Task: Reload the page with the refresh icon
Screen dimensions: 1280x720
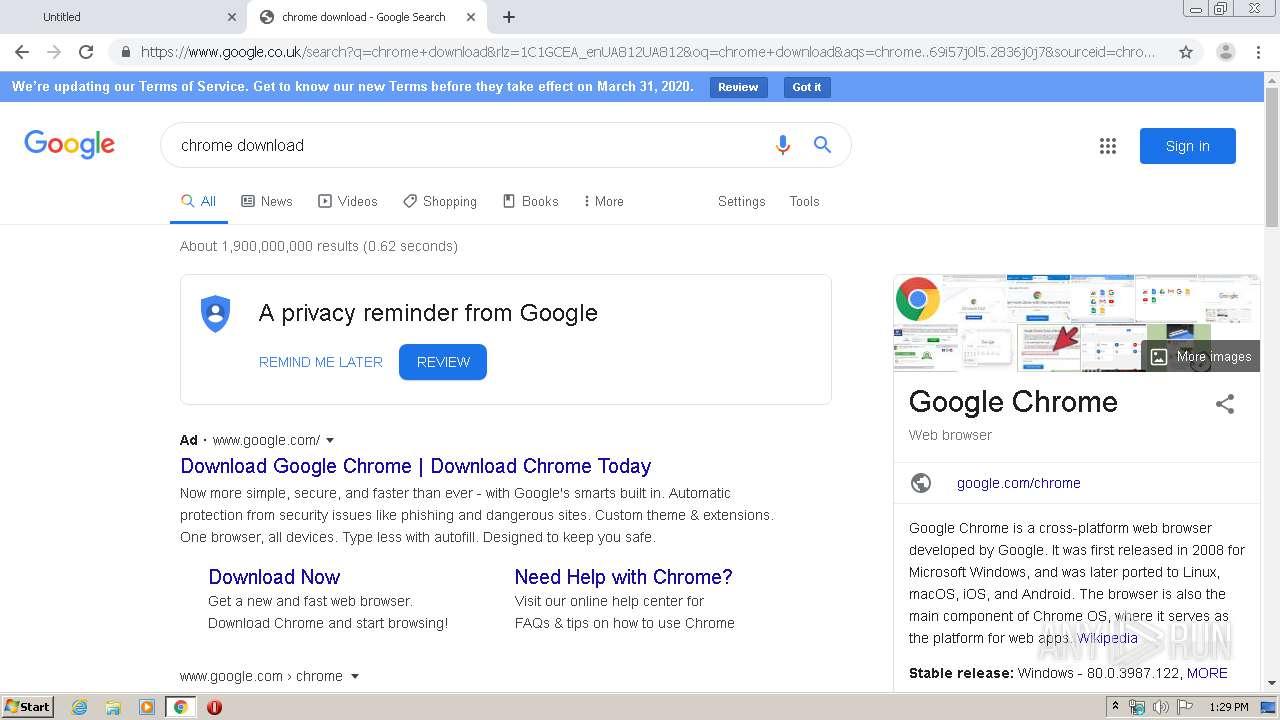Action: (86, 52)
